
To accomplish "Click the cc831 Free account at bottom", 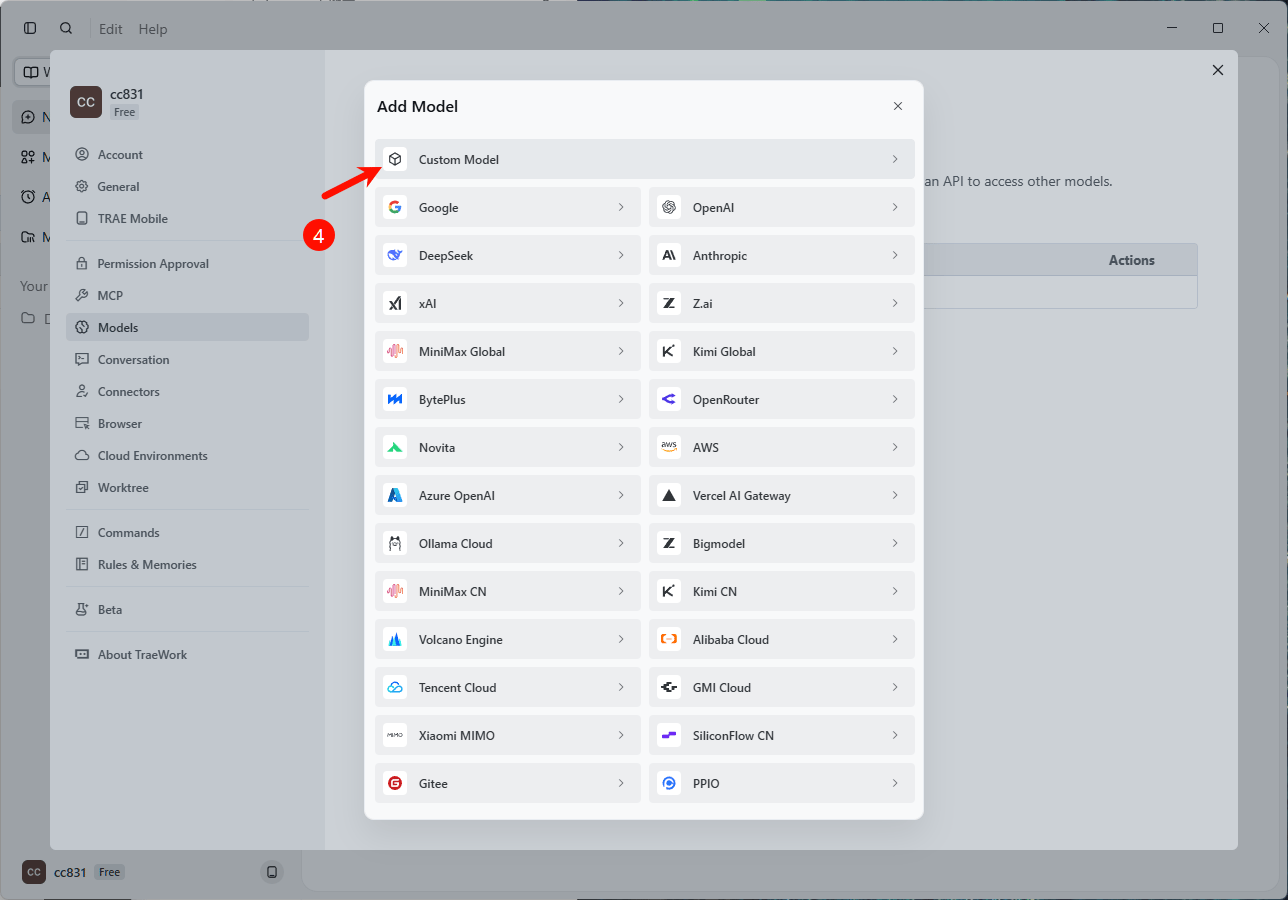I will tap(73, 872).
